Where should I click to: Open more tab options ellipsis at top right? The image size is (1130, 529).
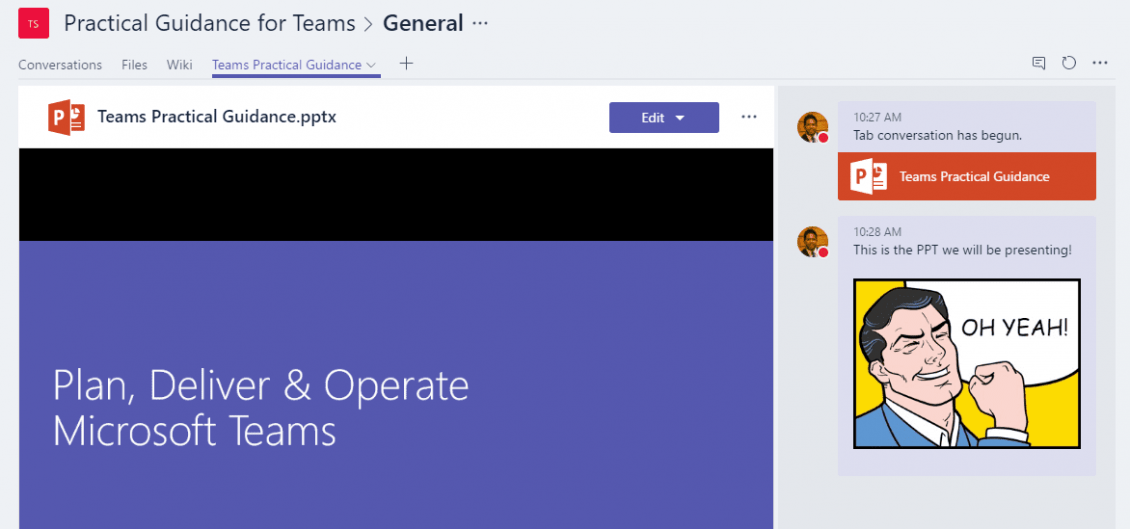(1100, 63)
